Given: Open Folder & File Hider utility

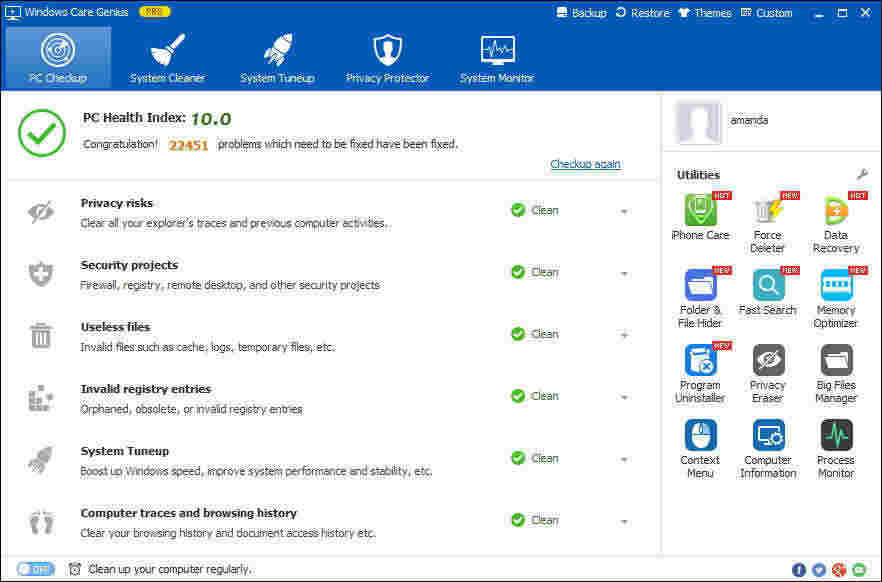Looking at the screenshot, I should click(700, 298).
